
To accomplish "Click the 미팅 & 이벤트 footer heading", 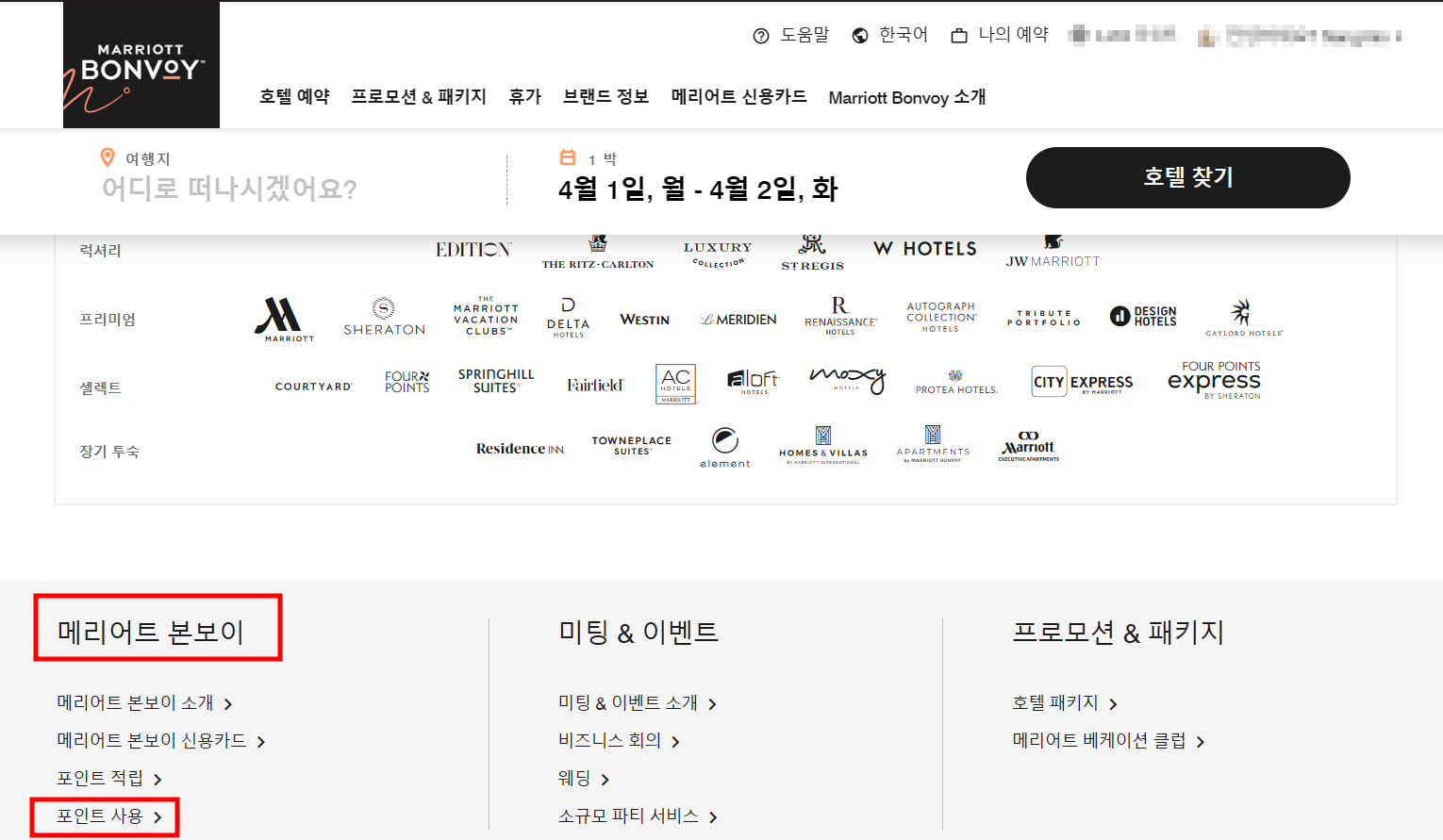I will pos(639,632).
